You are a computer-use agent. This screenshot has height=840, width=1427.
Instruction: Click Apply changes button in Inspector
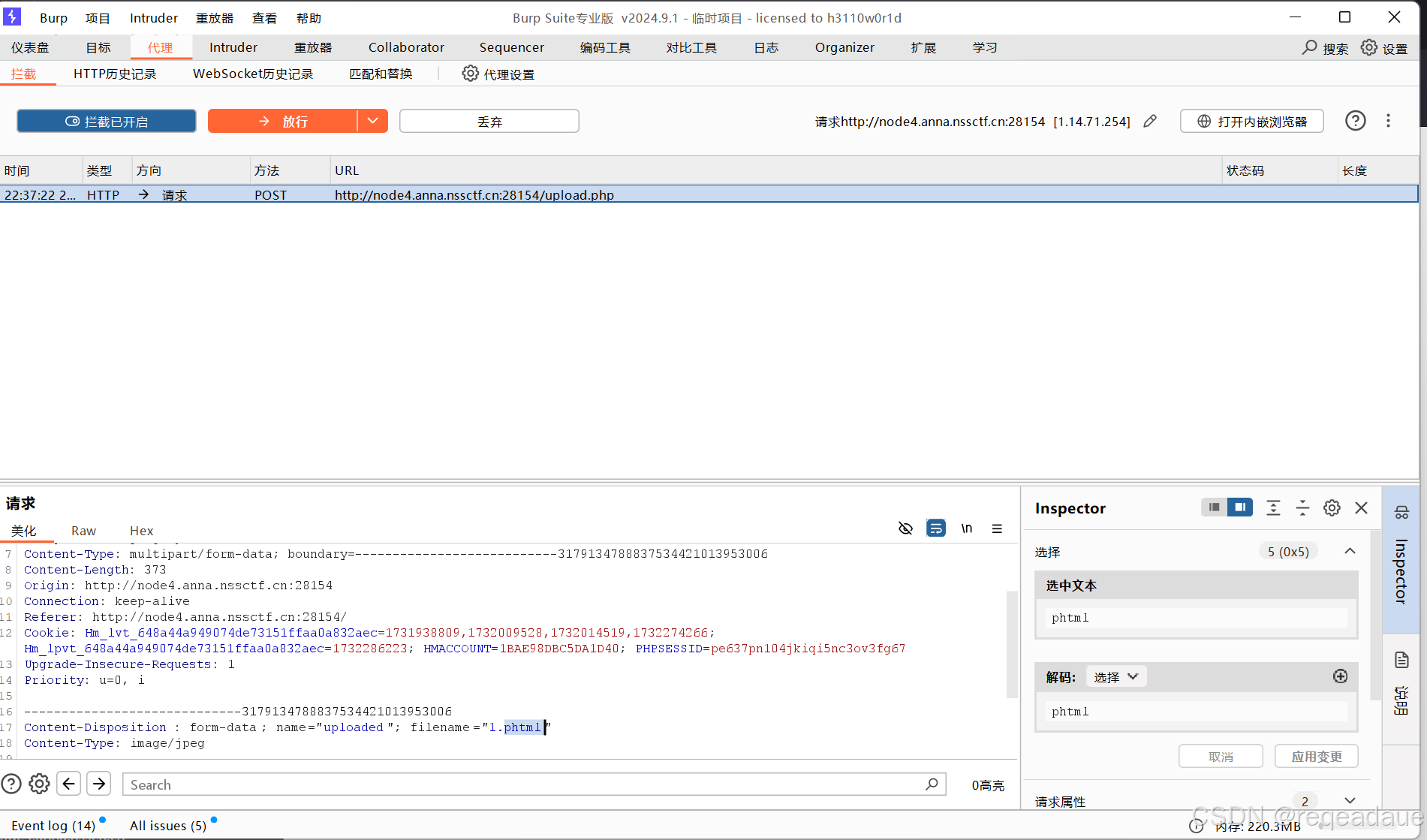[x=1316, y=756]
